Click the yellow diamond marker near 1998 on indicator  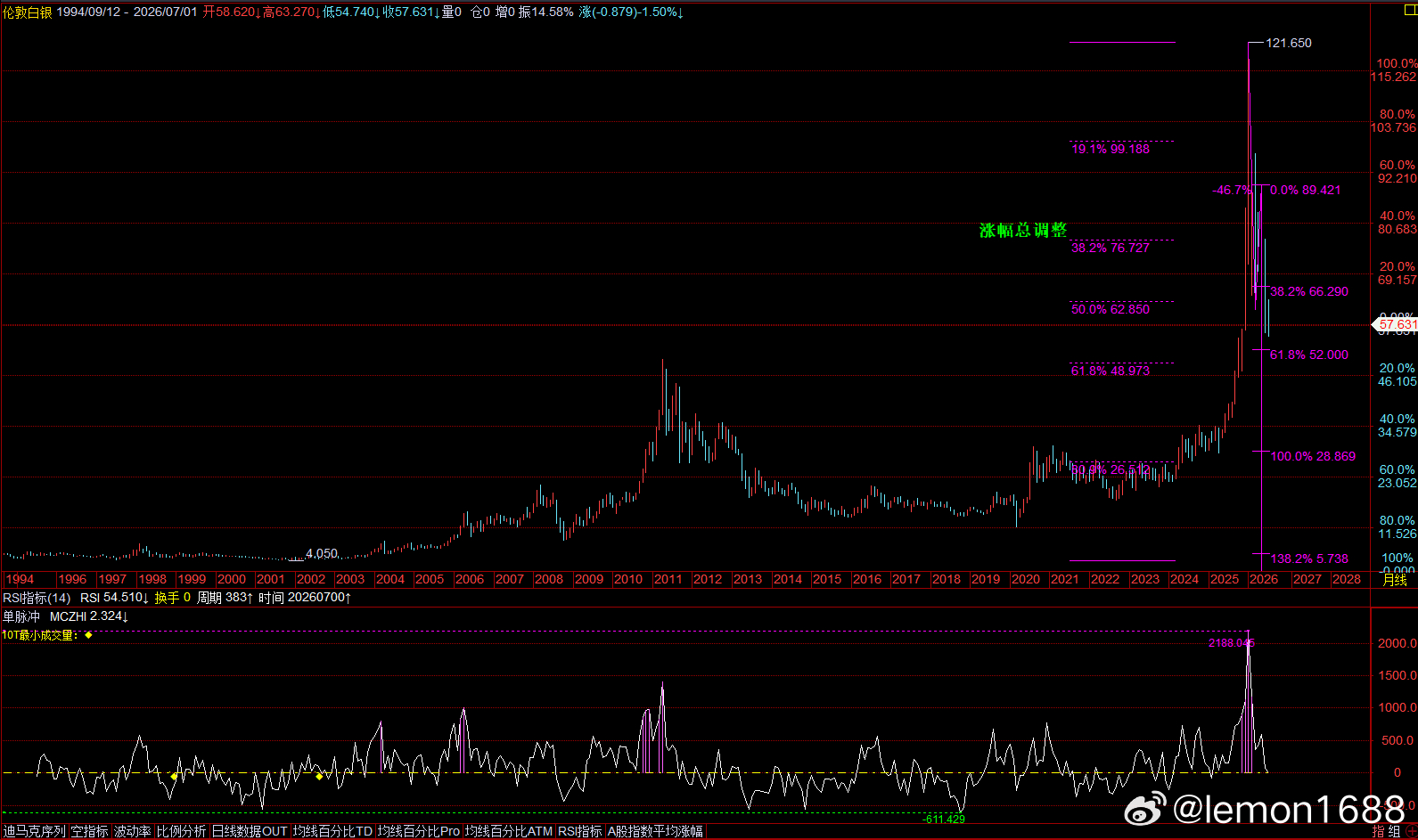pos(174,777)
